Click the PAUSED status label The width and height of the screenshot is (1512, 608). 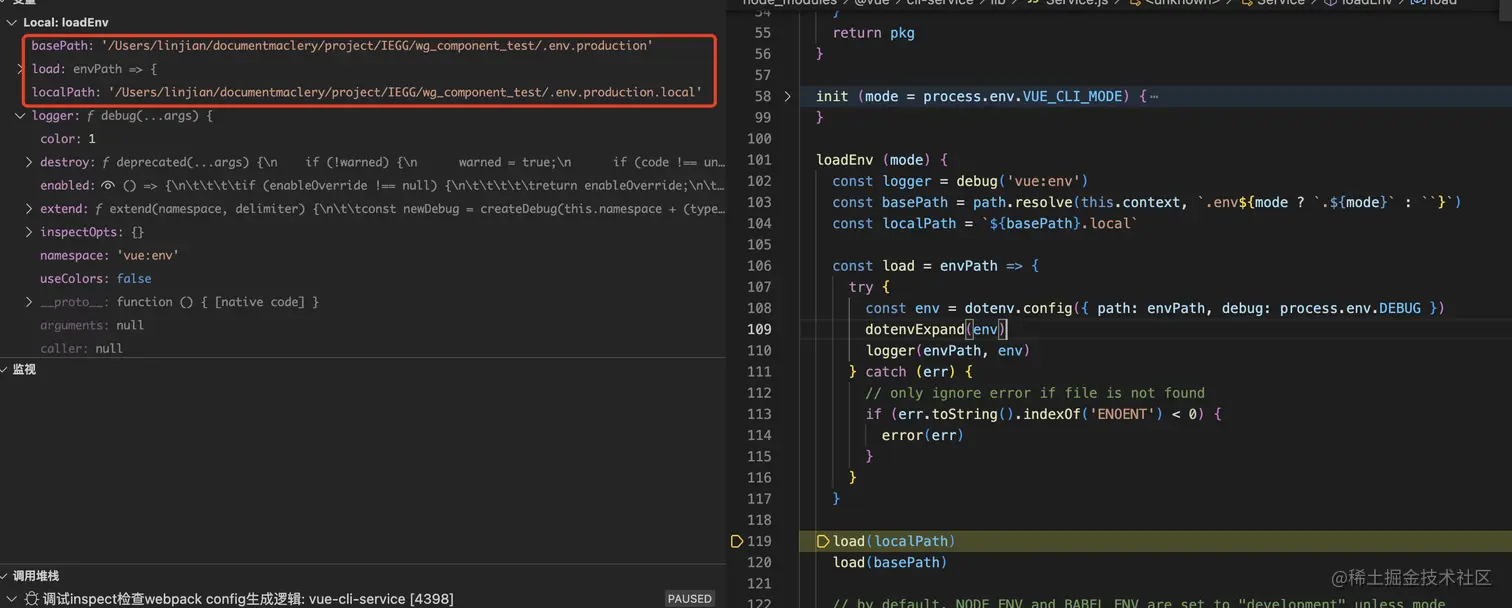[690, 599]
